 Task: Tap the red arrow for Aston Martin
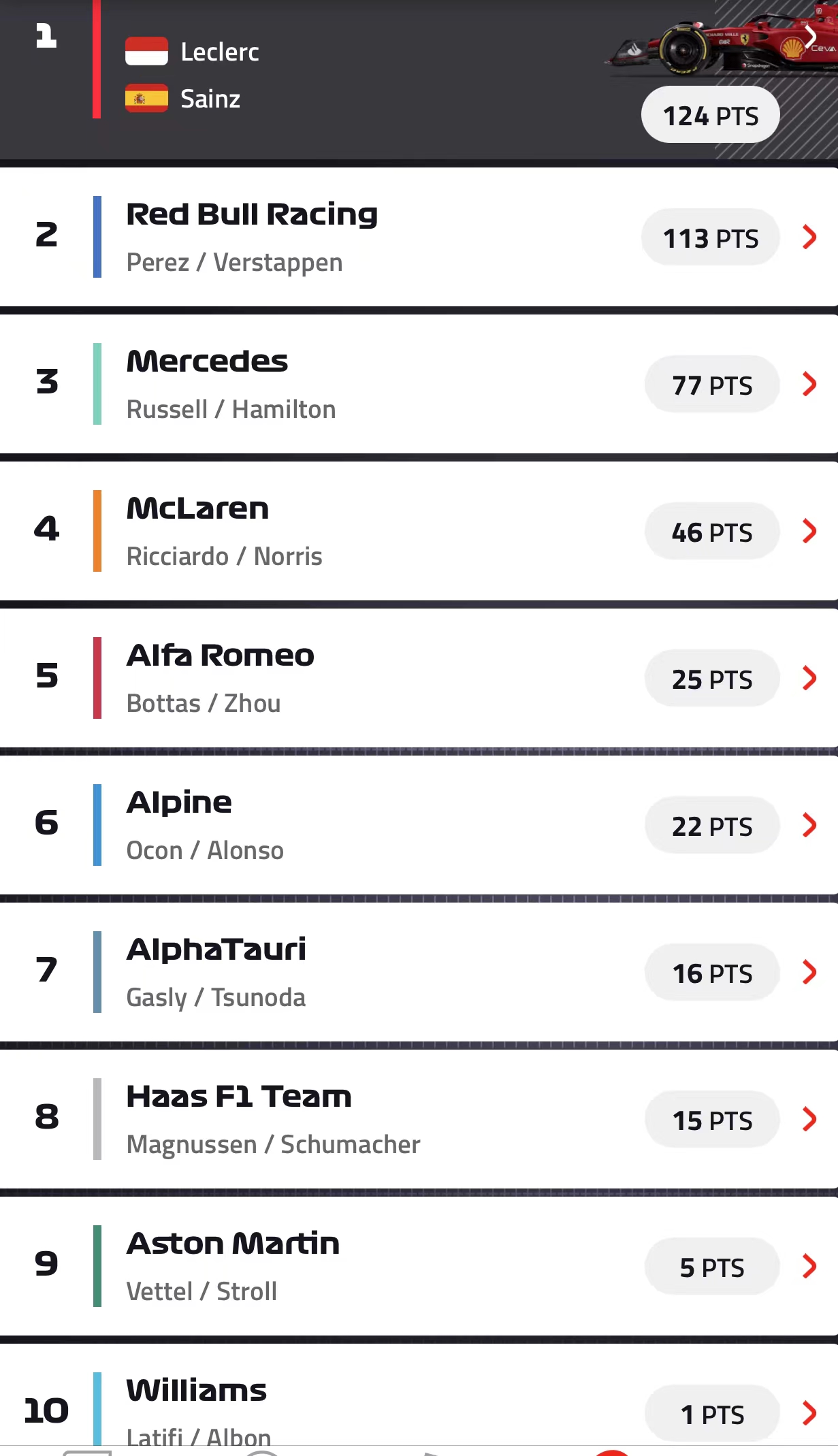pyautogui.click(x=809, y=1266)
